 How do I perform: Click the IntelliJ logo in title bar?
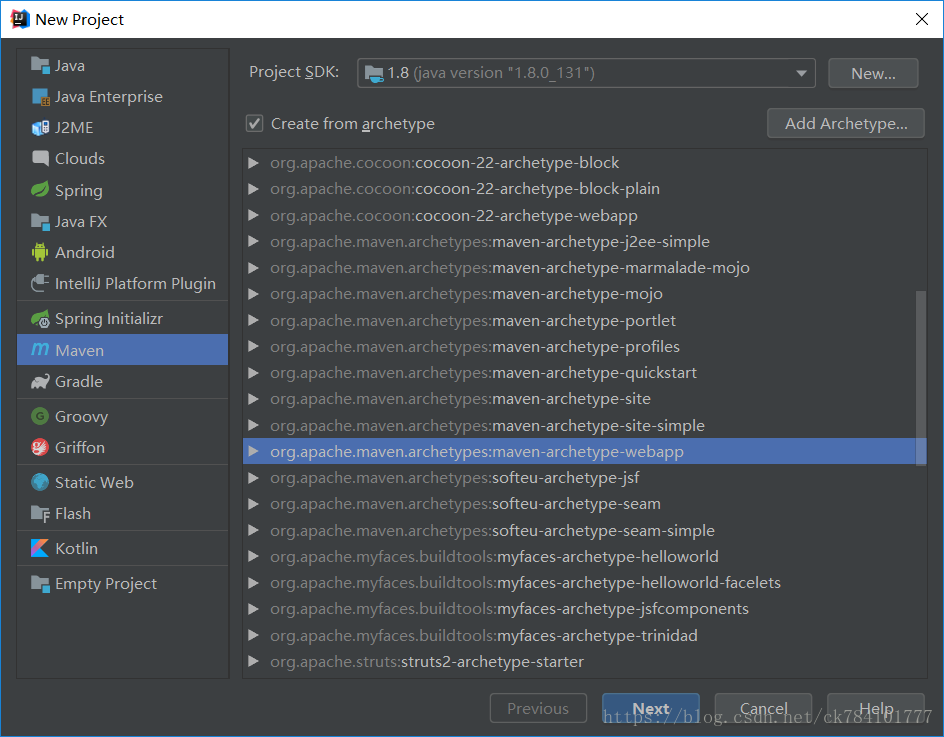[x=20, y=19]
